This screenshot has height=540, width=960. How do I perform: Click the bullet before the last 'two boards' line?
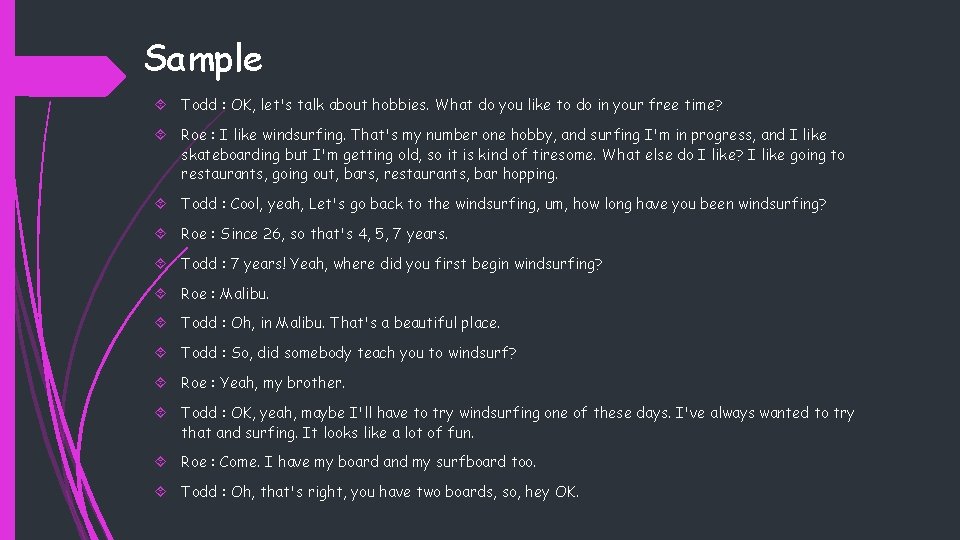tap(164, 492)
